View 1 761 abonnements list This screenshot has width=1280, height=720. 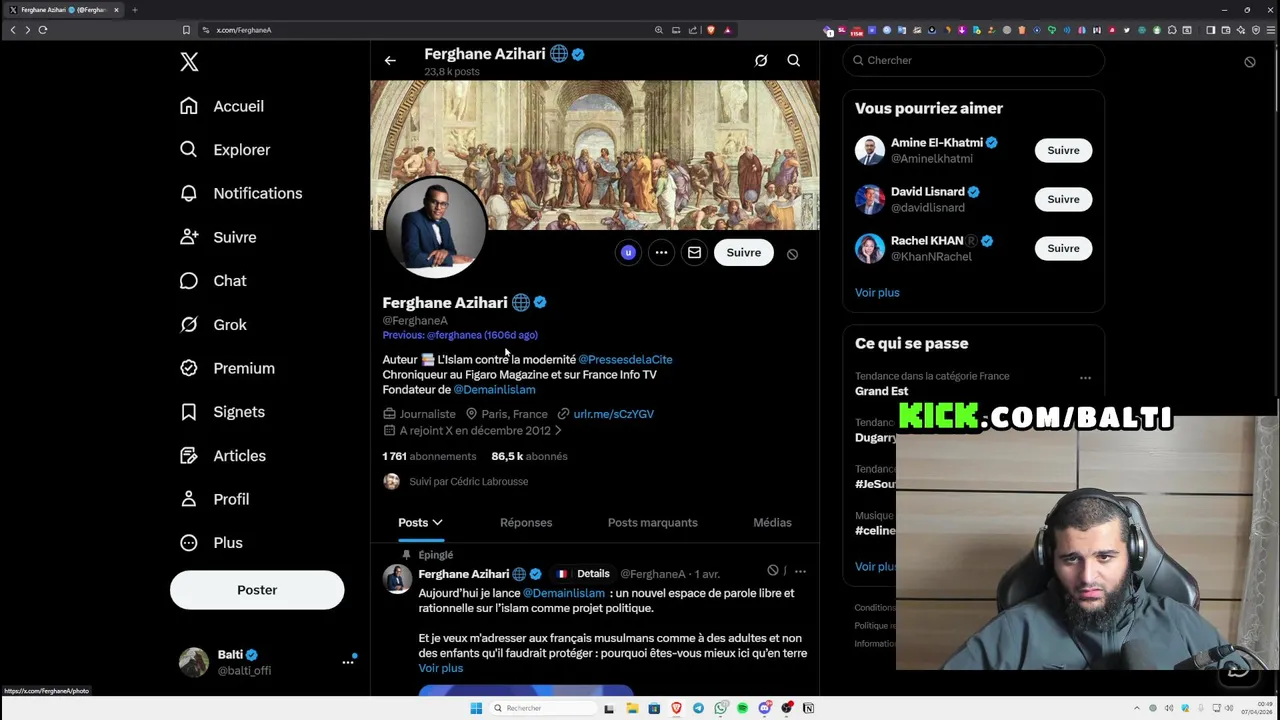click(429, 456)
